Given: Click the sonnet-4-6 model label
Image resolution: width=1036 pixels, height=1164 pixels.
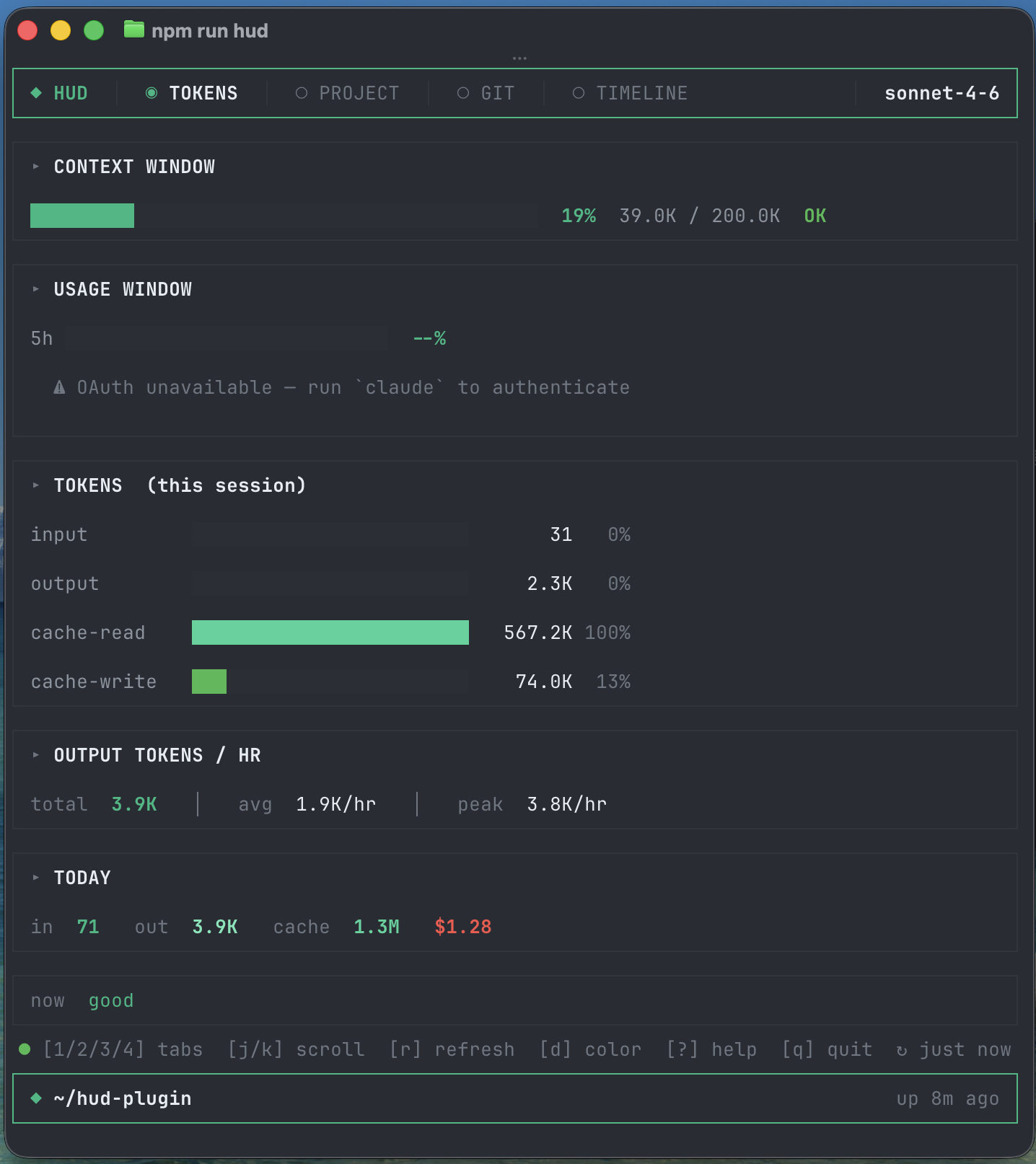Looking at the screenshot, I should click(941, 93).
